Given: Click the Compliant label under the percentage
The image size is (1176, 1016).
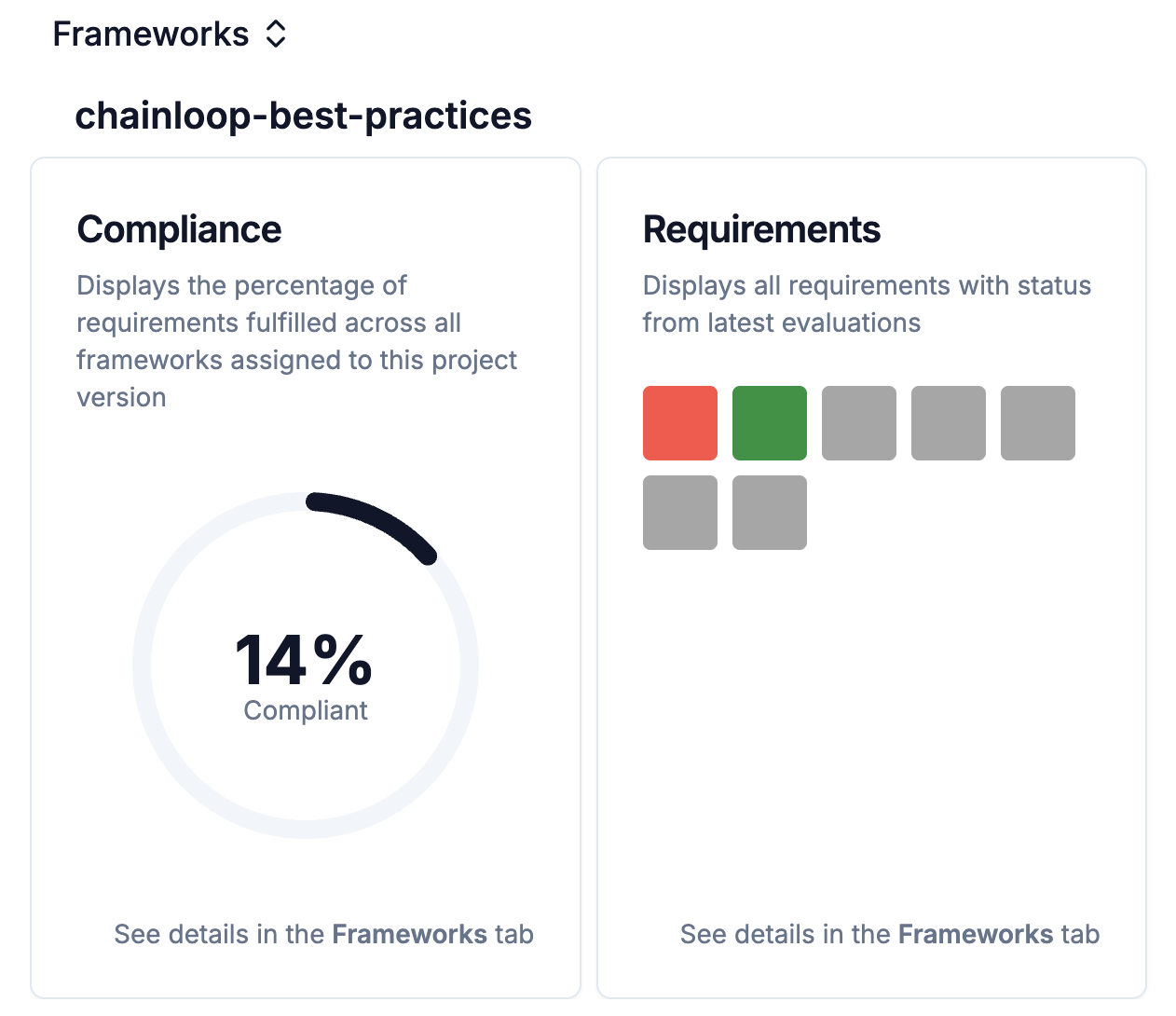Looking at the screenshot, I should 306,710.
